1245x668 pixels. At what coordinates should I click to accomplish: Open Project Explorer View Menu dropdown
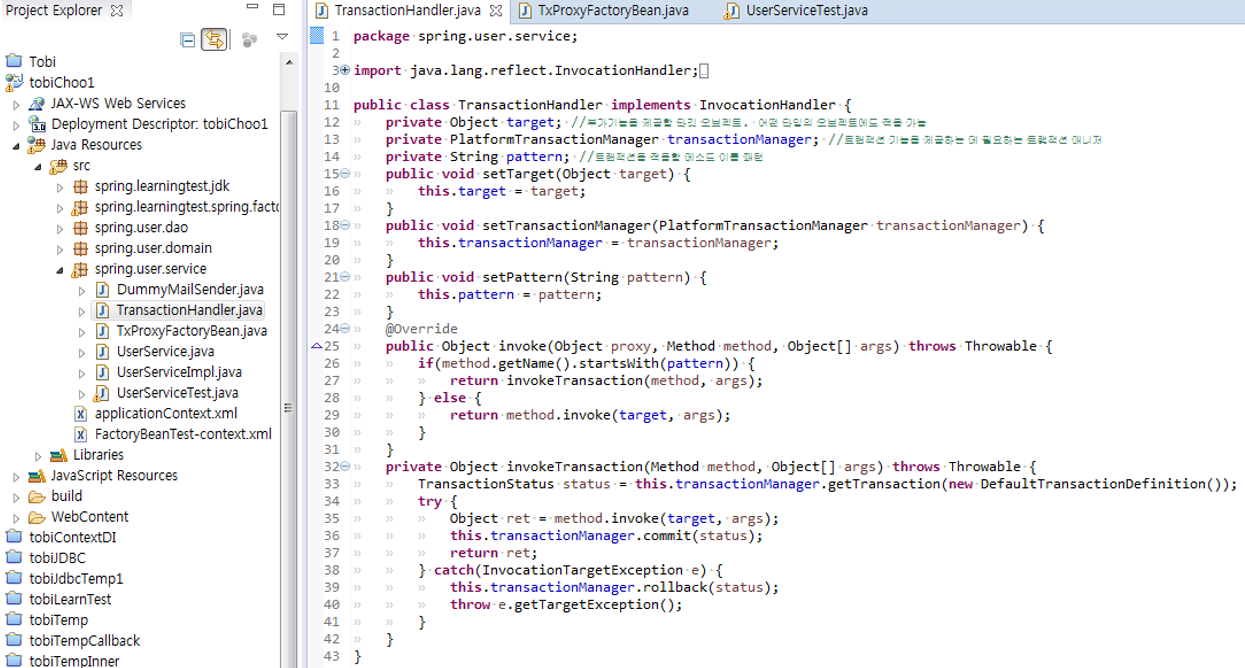pyautogui.click(x=282, y=37)
